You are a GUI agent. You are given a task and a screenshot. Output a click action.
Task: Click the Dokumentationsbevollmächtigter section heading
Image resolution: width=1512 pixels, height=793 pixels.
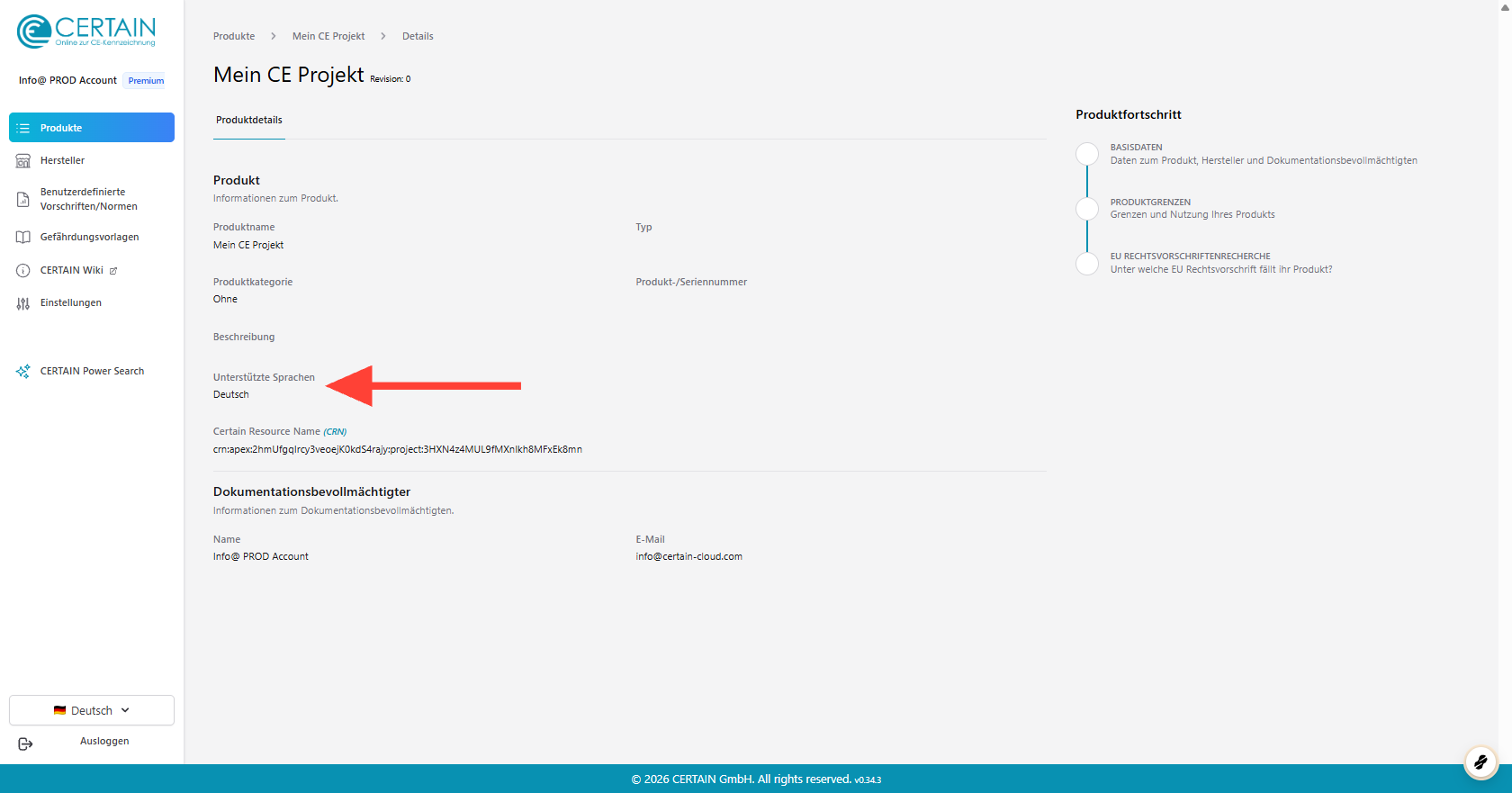click(311, 492)
